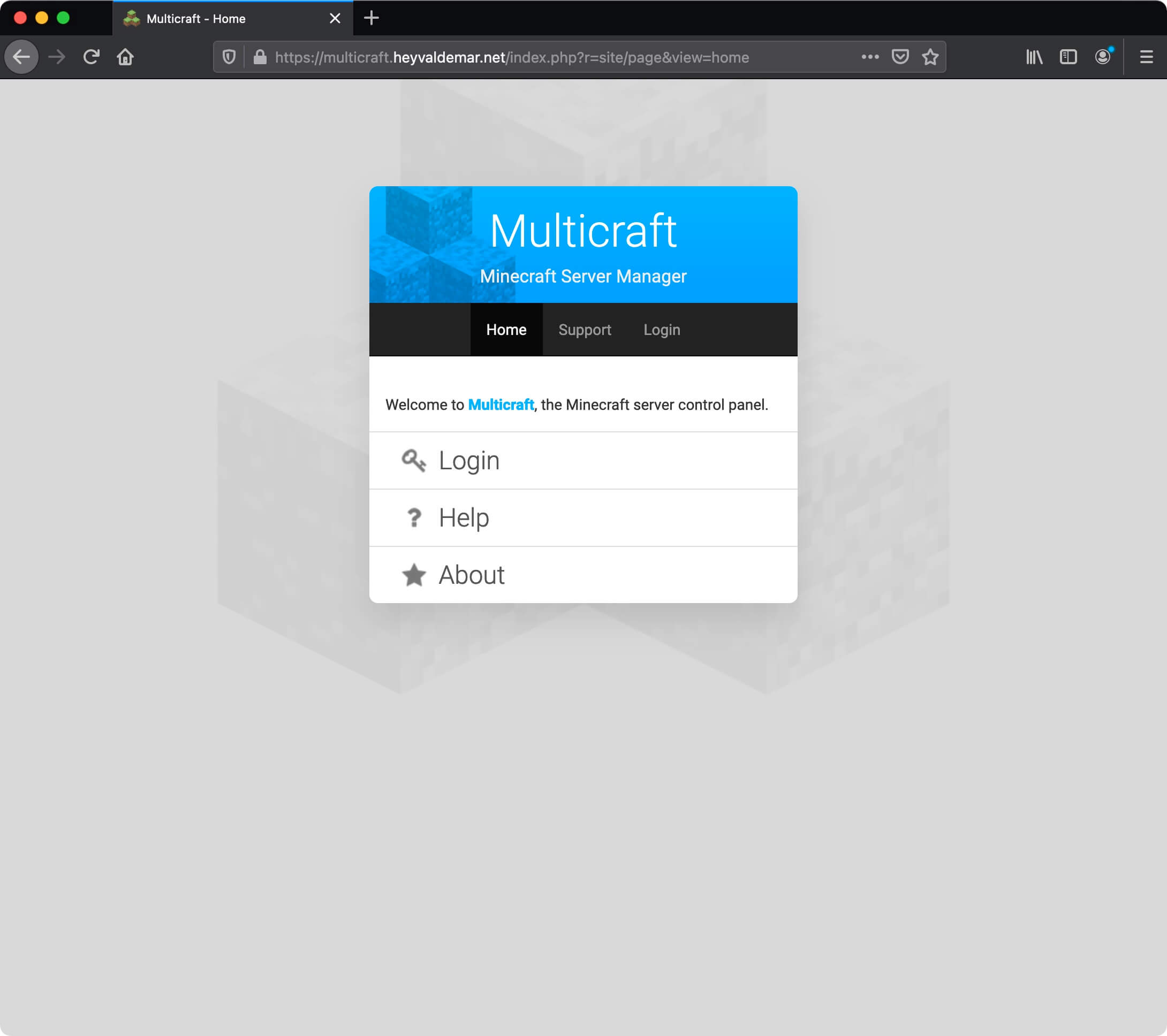Click the Firefox home button icon
The width and height of the screenshot is (1167, 1036).
[125, 56]
